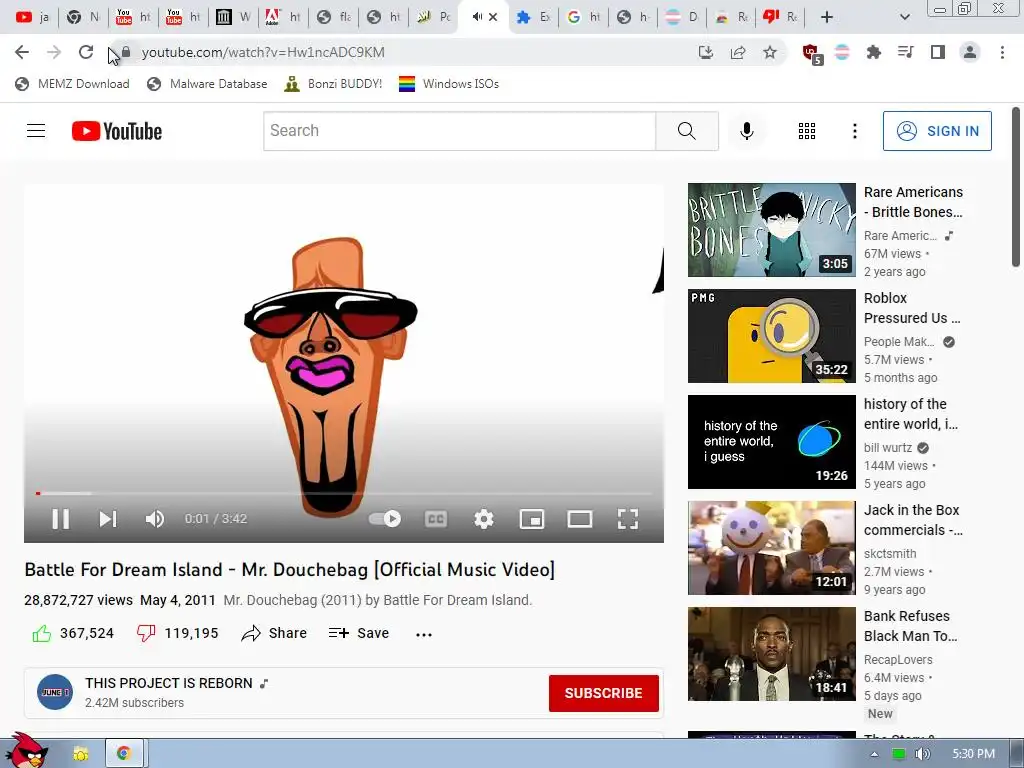Open Windows ISOs bookmark
The image size is (1024, 768).
click(x=449, y=84)
